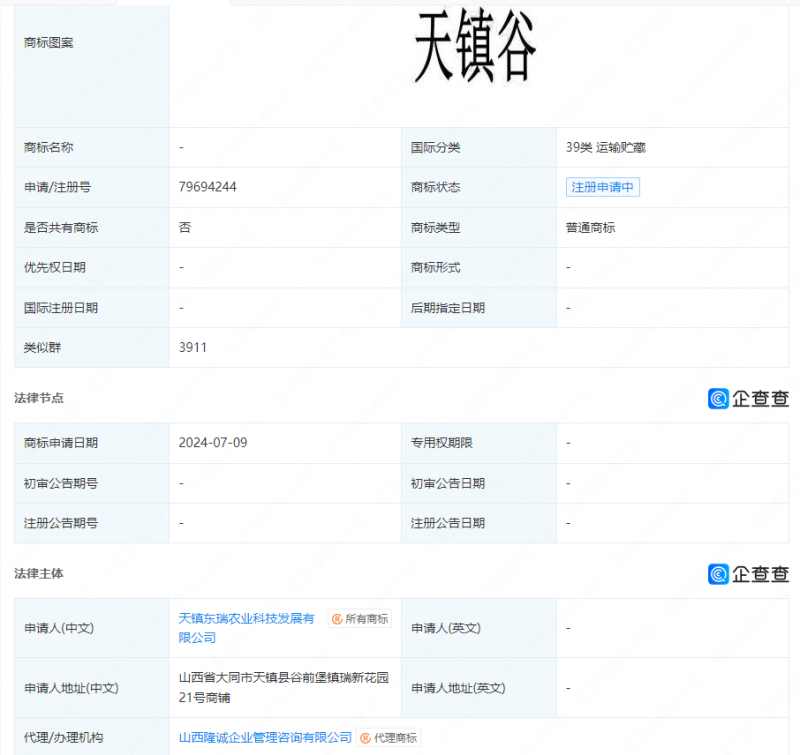Click the 企查查 logo beside 法律主体
Viewport: 800px width, 755px height.
pyautogui.click(x=748, y=574)
